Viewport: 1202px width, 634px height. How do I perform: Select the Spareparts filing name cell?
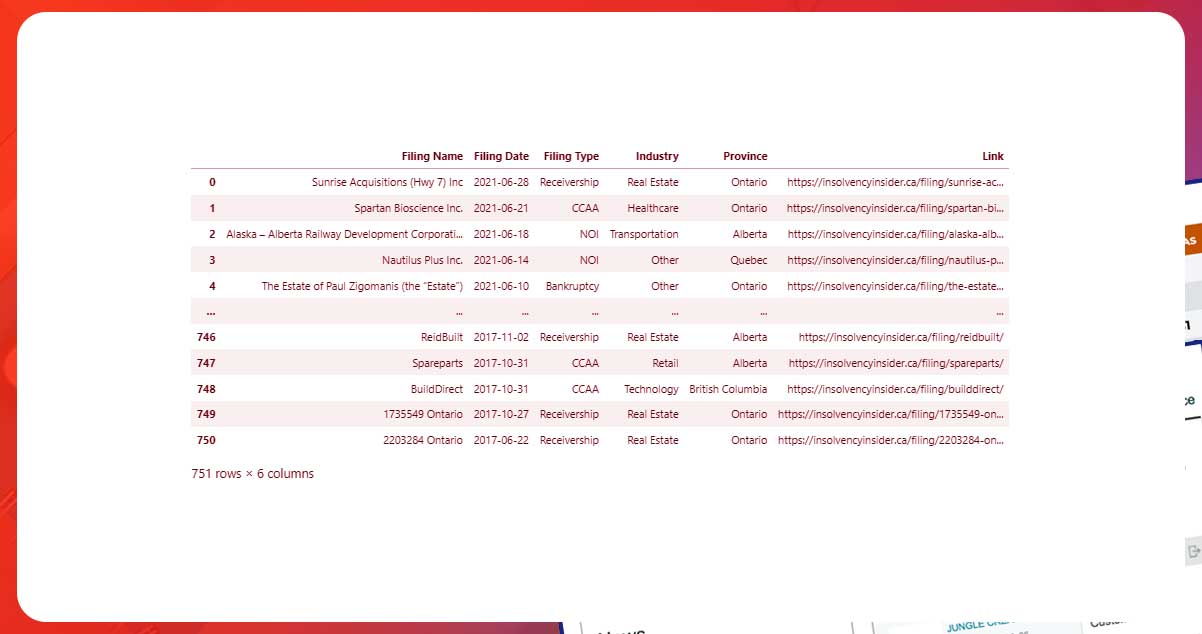437,363
